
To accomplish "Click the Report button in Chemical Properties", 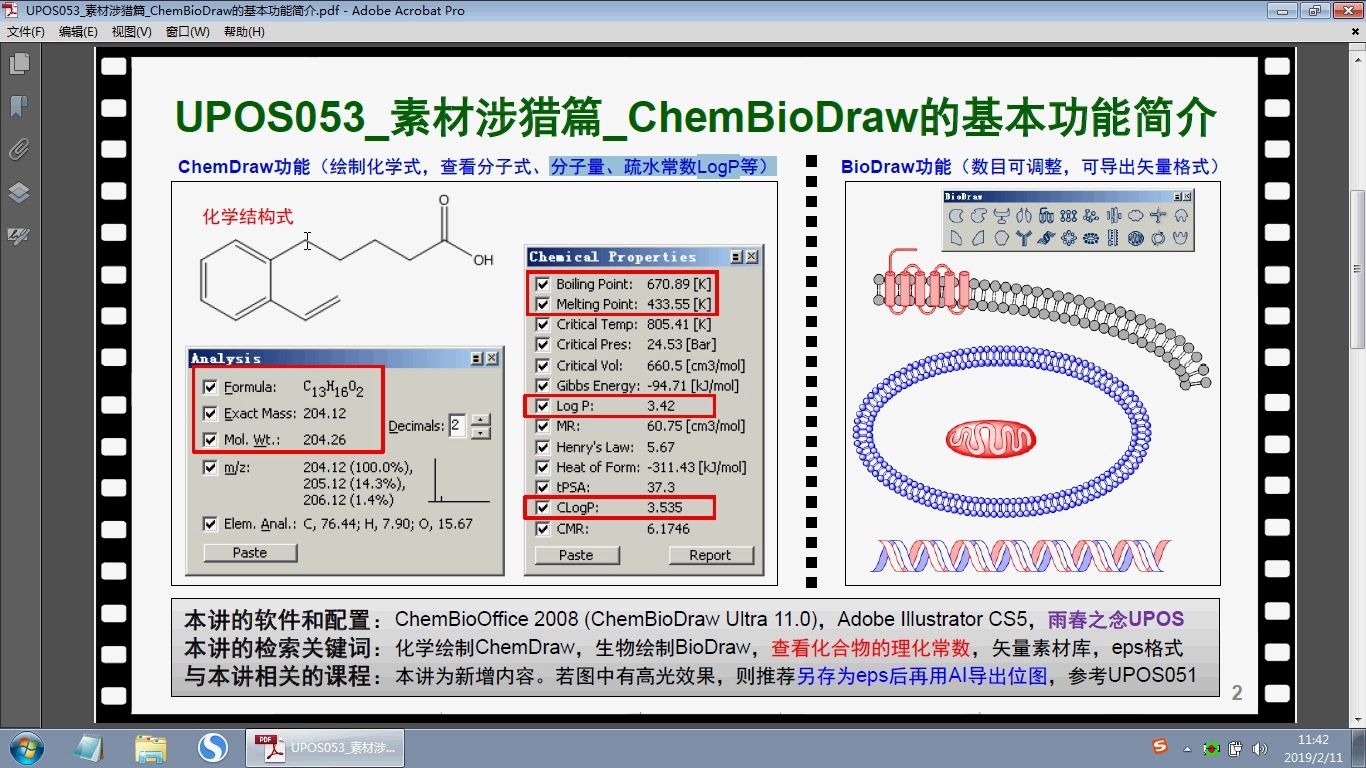I will [711, 555].
